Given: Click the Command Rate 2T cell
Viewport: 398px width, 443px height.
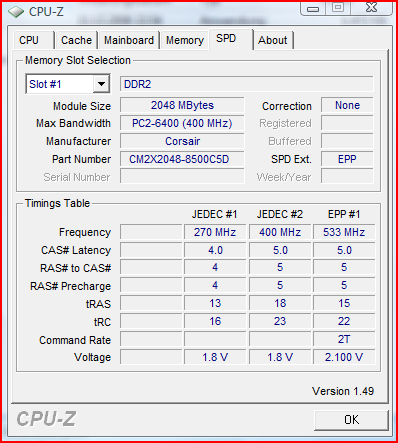Looking at the screenshot, I should [x=344, y=339].
